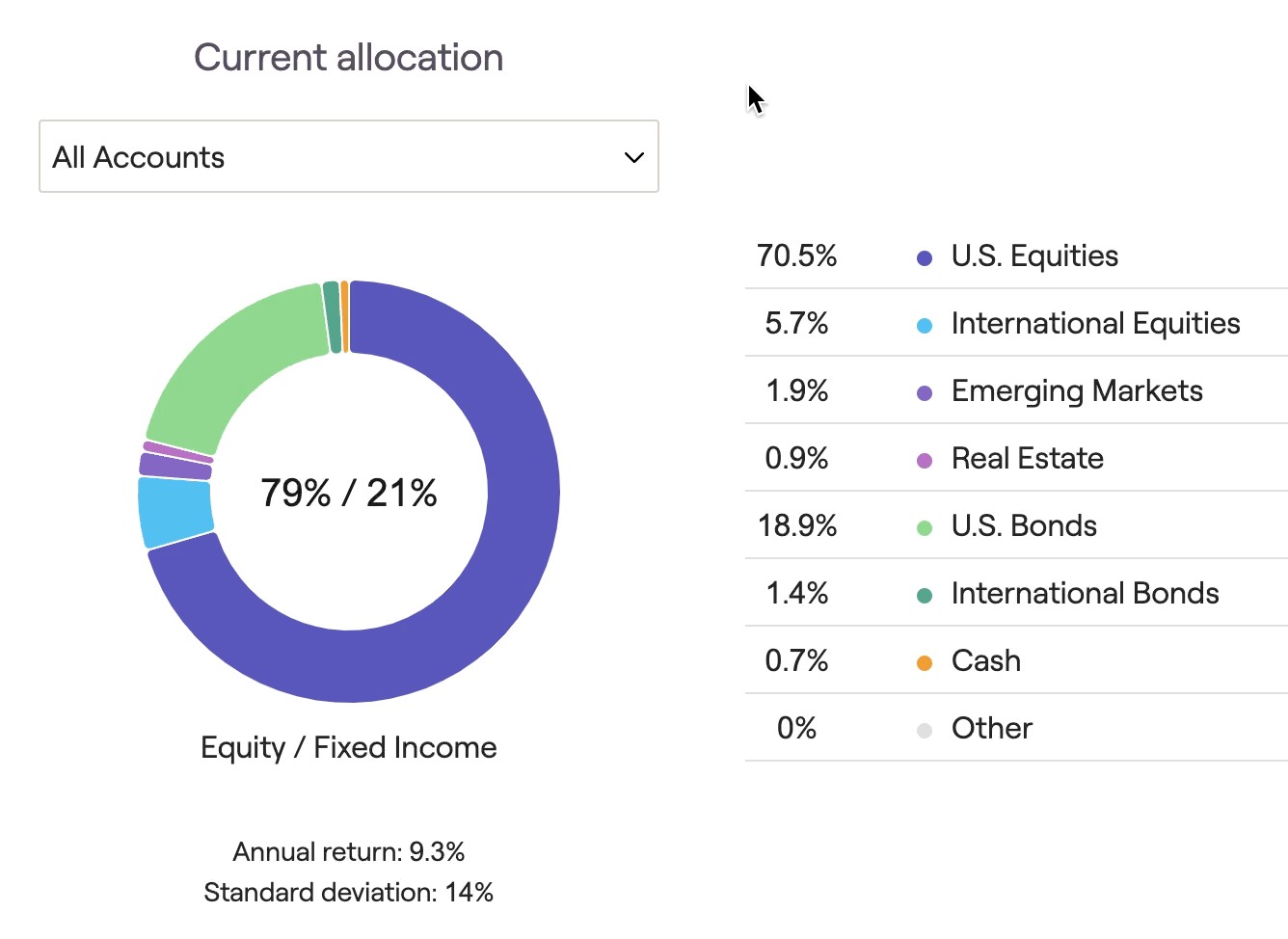Click the Annual return 9.3% text
Screen dimensions: 1288x939
tap(348, 851)
